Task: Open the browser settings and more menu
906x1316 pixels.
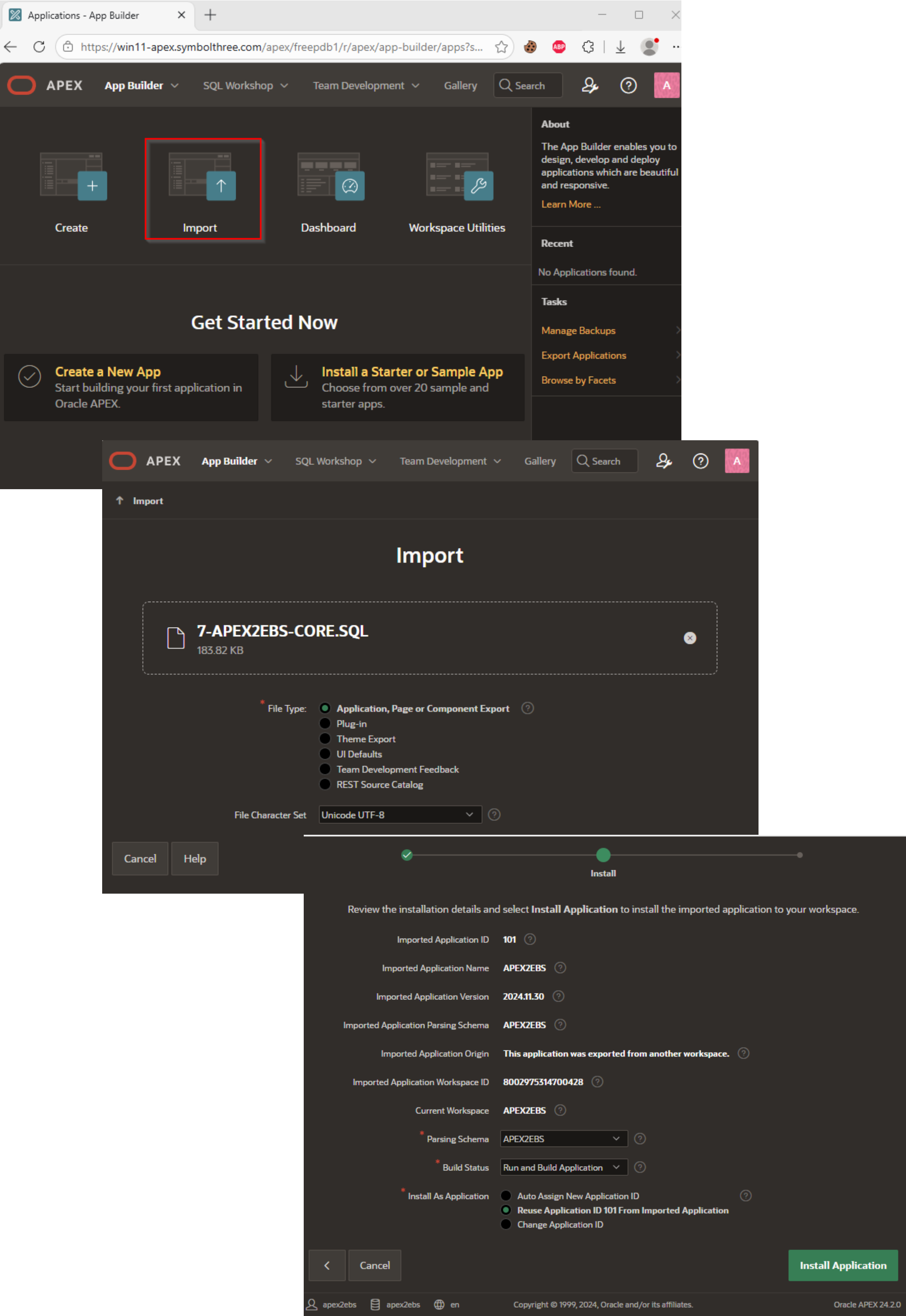Action: tap(675, 47)
